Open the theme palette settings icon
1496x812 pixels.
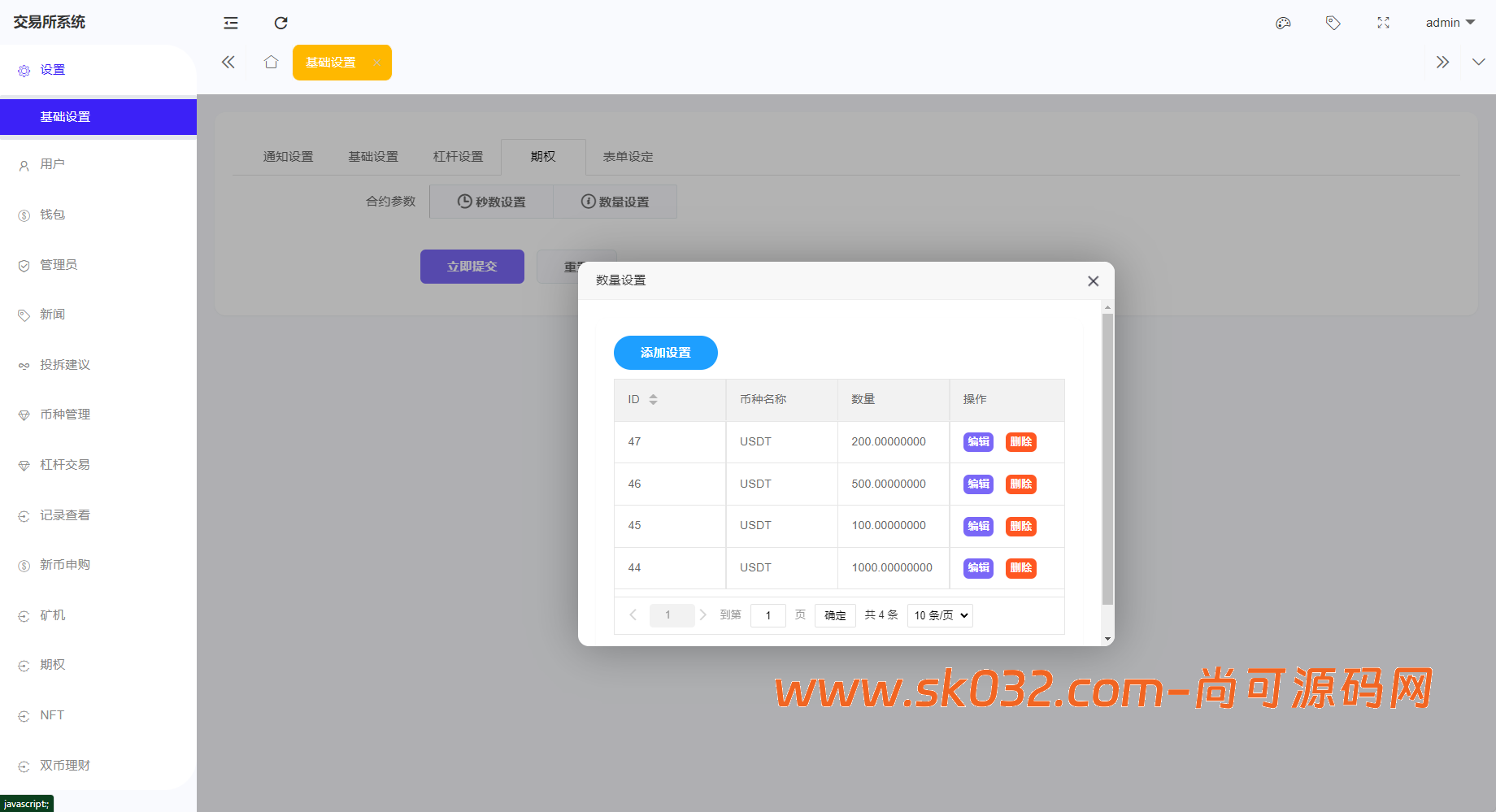[1283, 23]
